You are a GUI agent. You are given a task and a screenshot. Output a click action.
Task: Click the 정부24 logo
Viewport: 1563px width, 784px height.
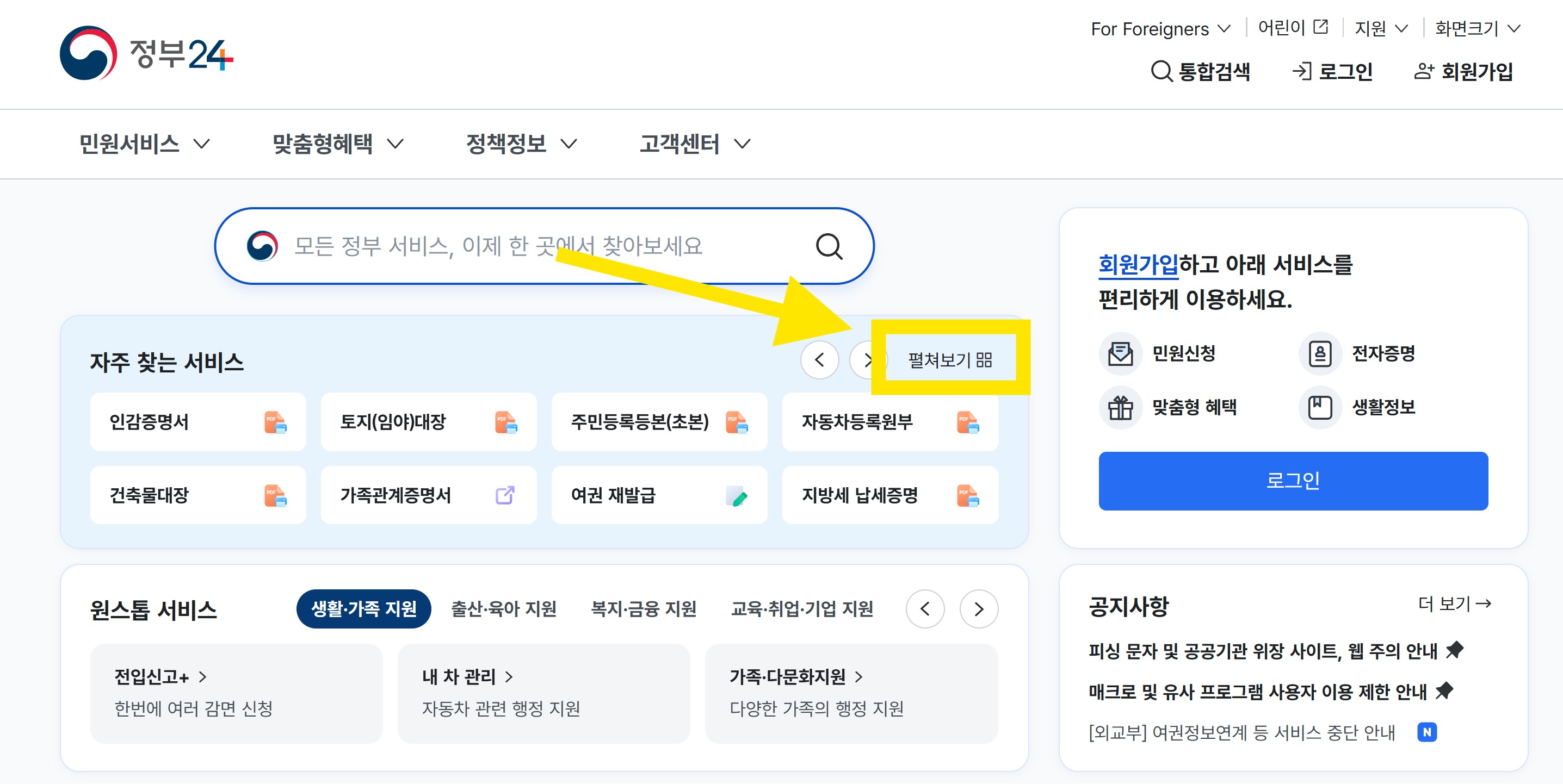tap(149, 54)
